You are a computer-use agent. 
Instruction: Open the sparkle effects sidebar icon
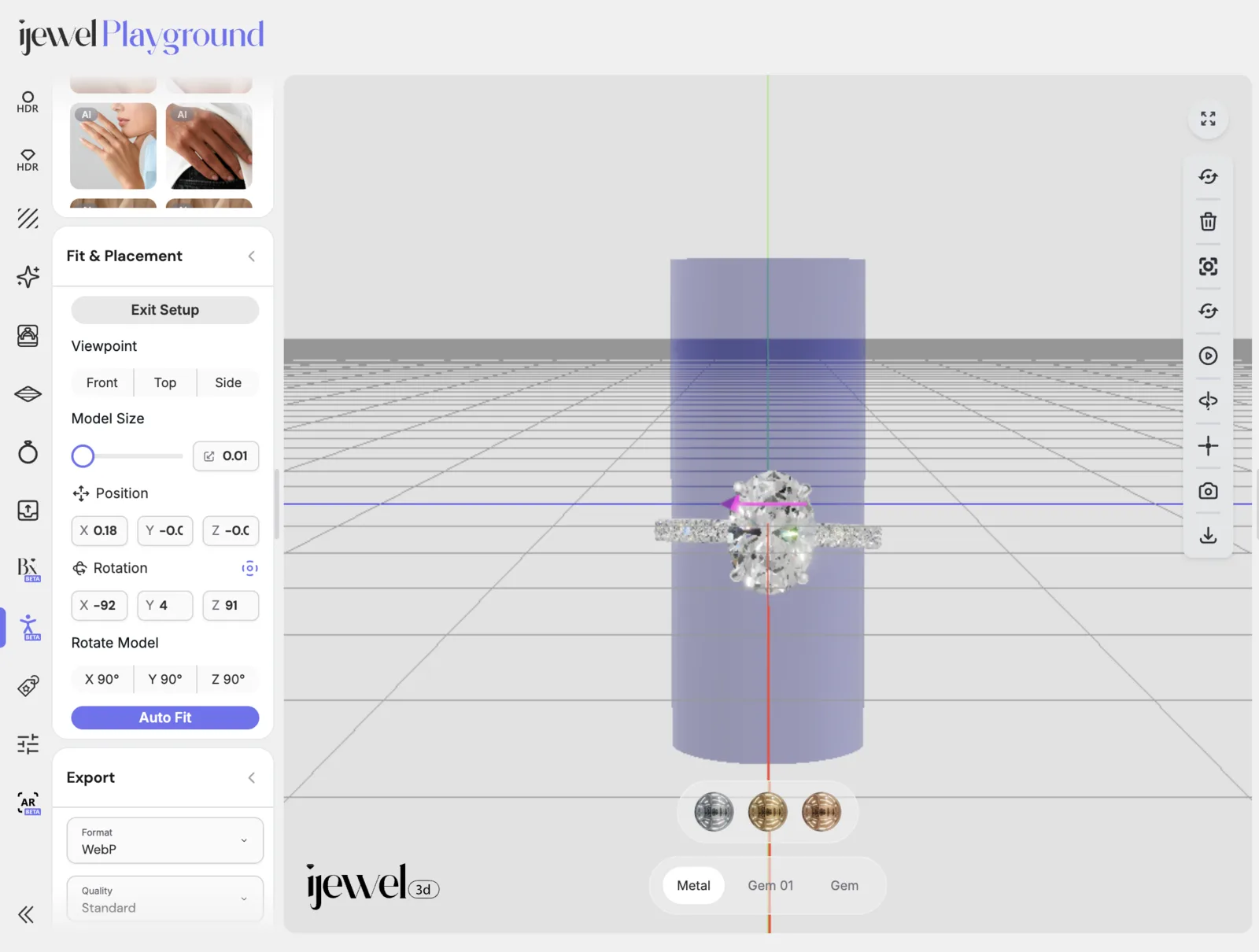coord(28,277)
